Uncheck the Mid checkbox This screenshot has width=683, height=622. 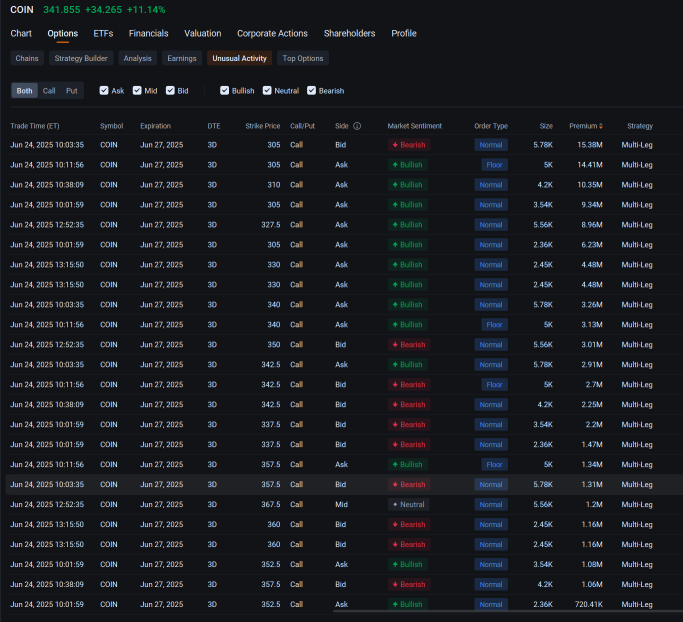tap(137, 91)
